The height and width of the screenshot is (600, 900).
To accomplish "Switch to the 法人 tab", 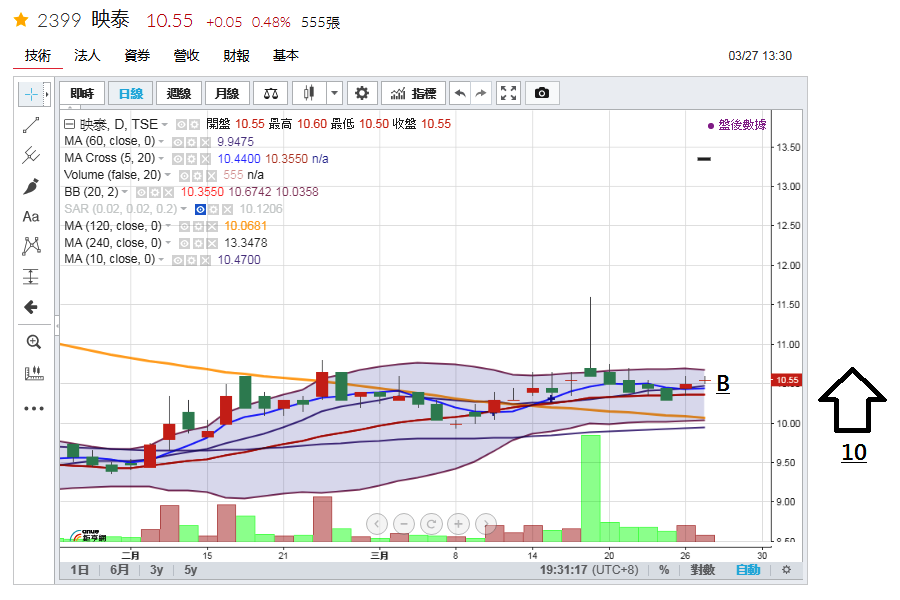I will coord(87,56).
